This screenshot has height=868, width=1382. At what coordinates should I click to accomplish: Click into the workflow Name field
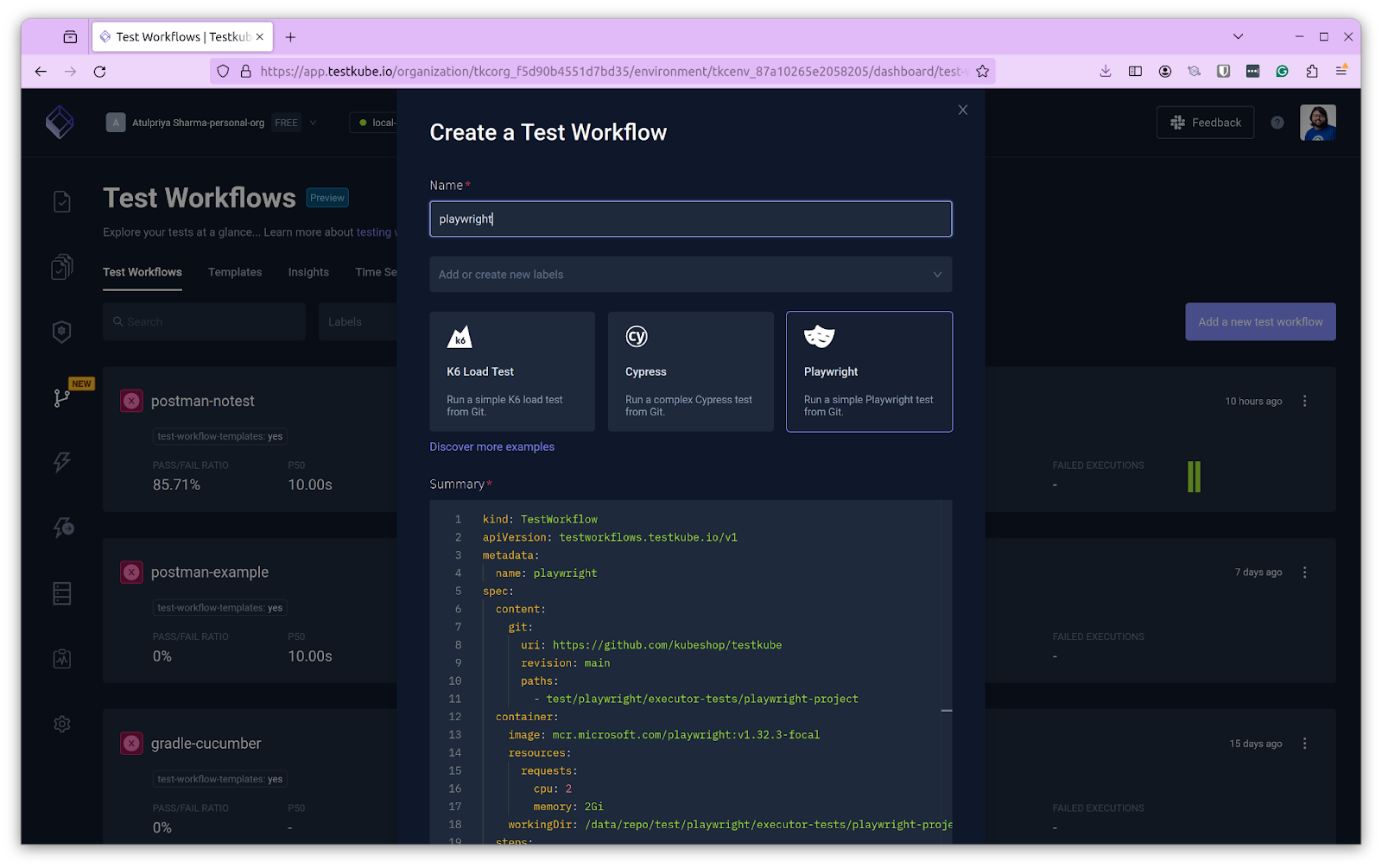(x=691, y=219)
